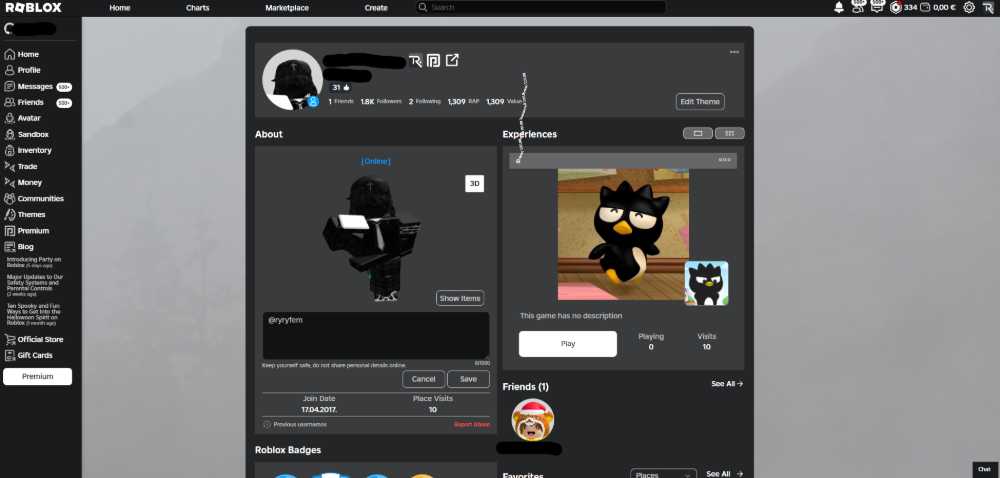Image resolution: width=1000 pixels, height=478 pixels.
Task: Click the Inventory sidebar icon
Action: (10, 150)
